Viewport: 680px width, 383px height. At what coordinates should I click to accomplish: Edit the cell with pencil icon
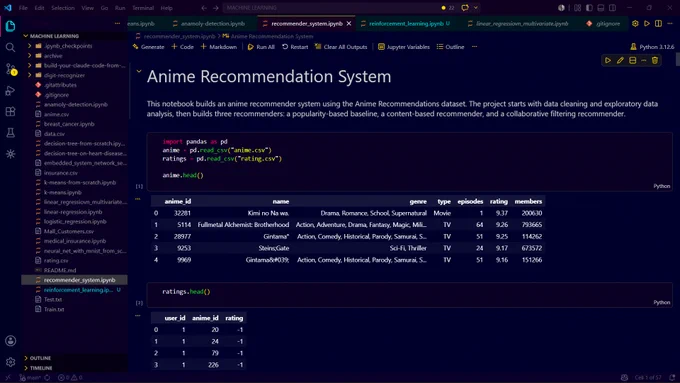[x=620, y=61]
